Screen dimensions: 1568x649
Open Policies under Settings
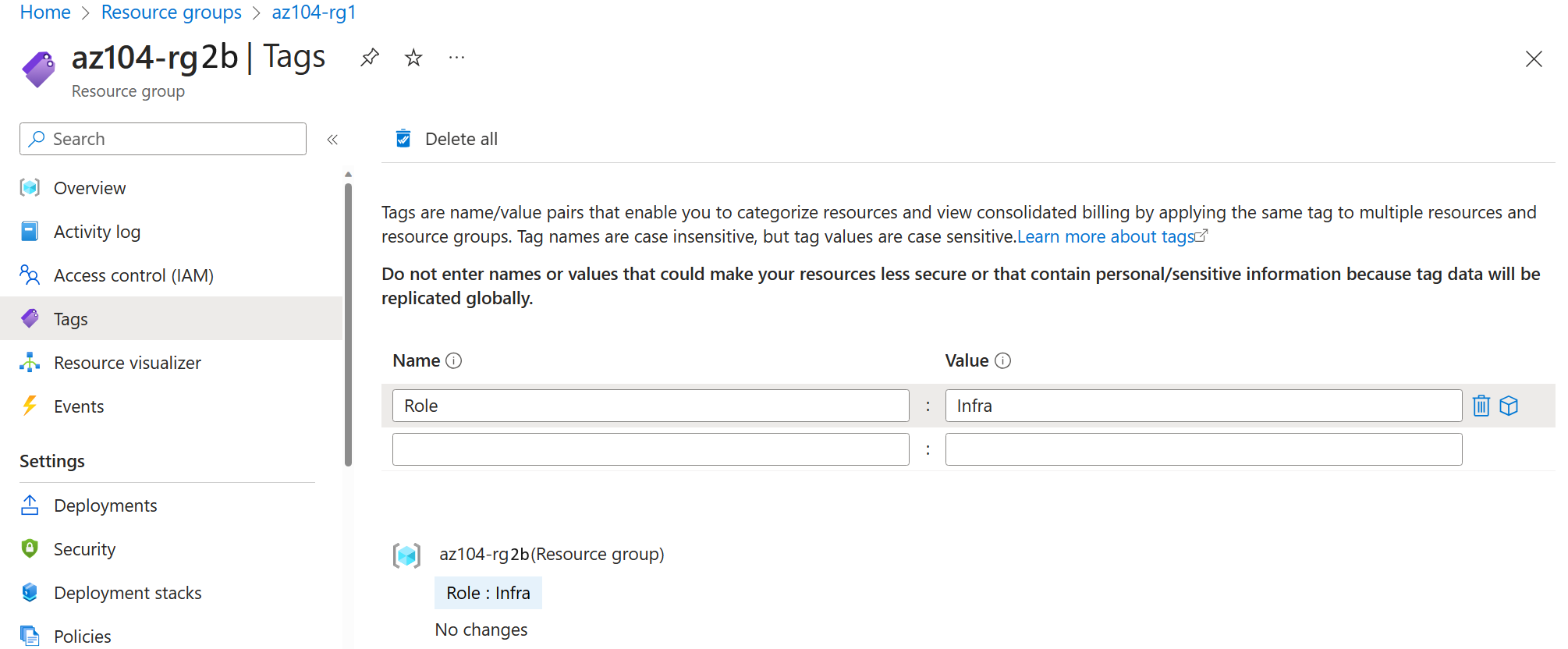pos(82,636)
